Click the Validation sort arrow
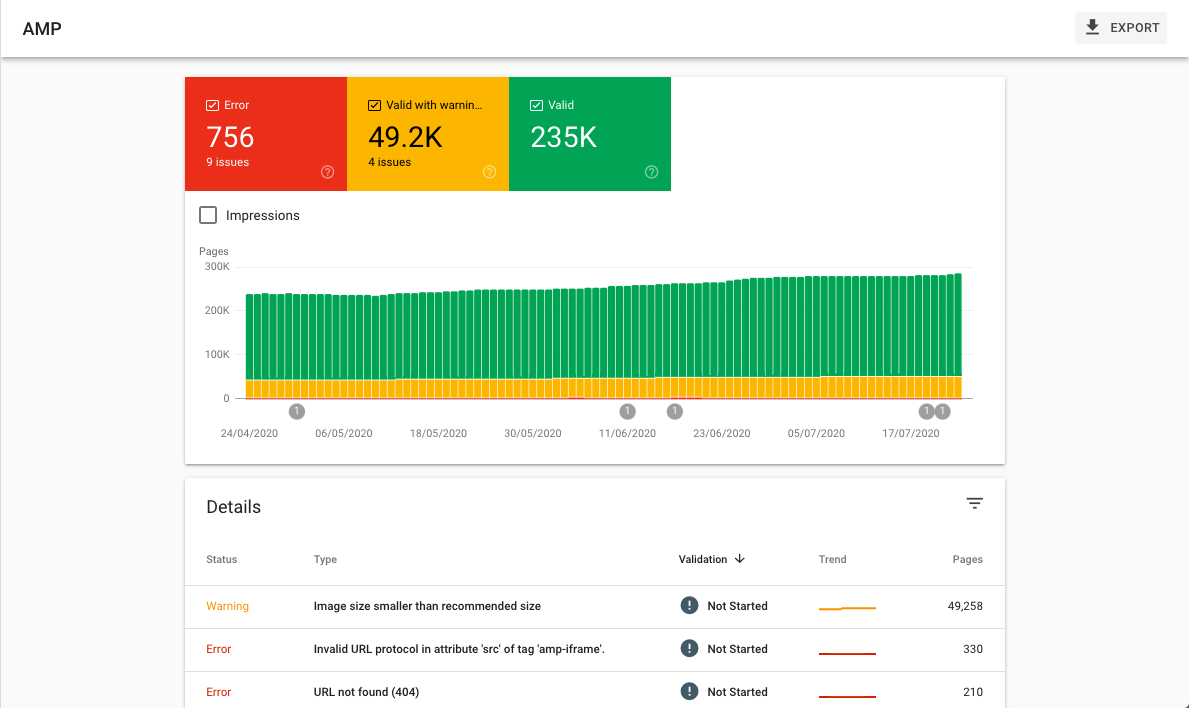 pos(739,559)
